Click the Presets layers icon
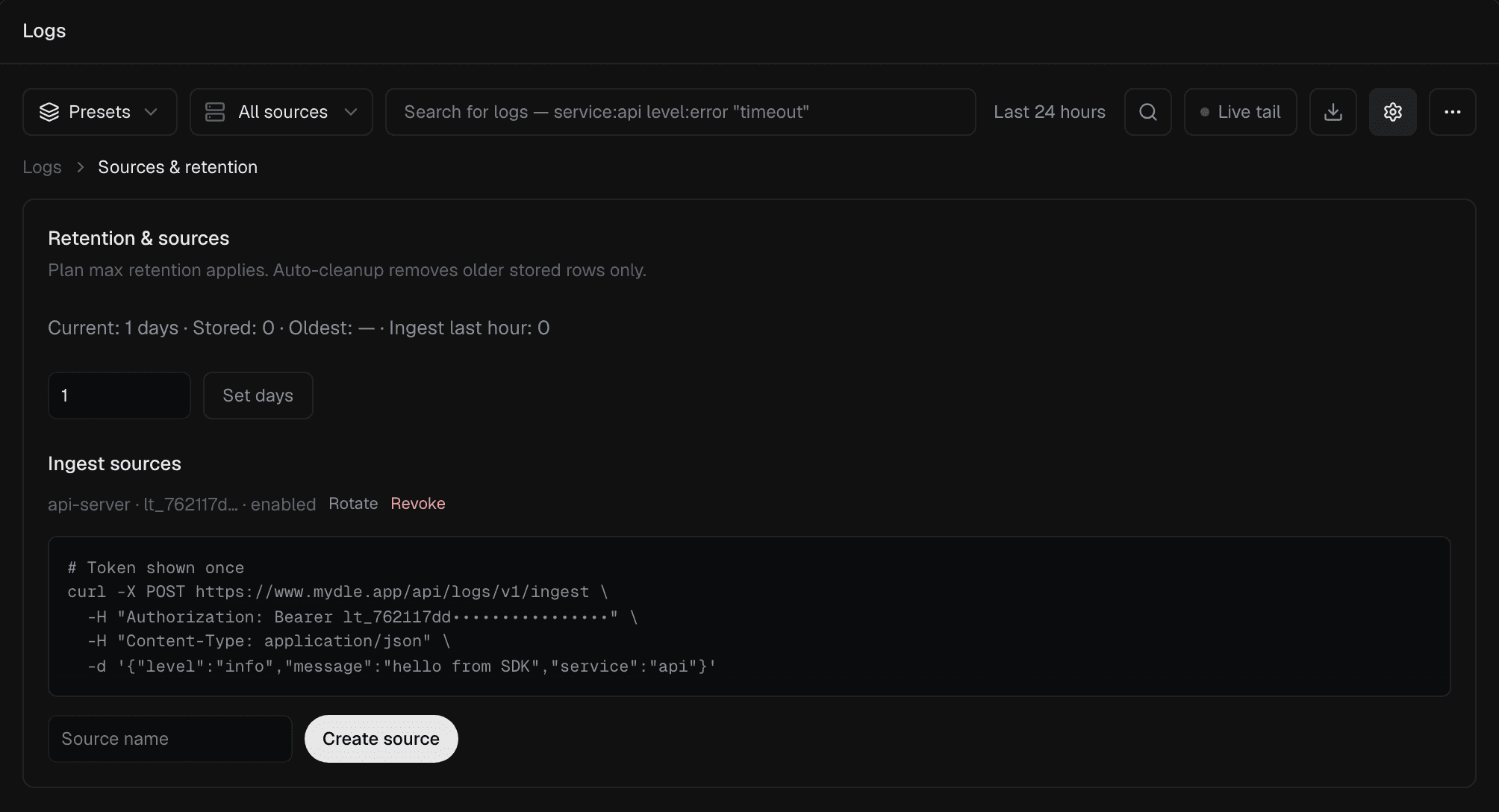The height and width of the screenshot is (812, 1499). point(49,112)
